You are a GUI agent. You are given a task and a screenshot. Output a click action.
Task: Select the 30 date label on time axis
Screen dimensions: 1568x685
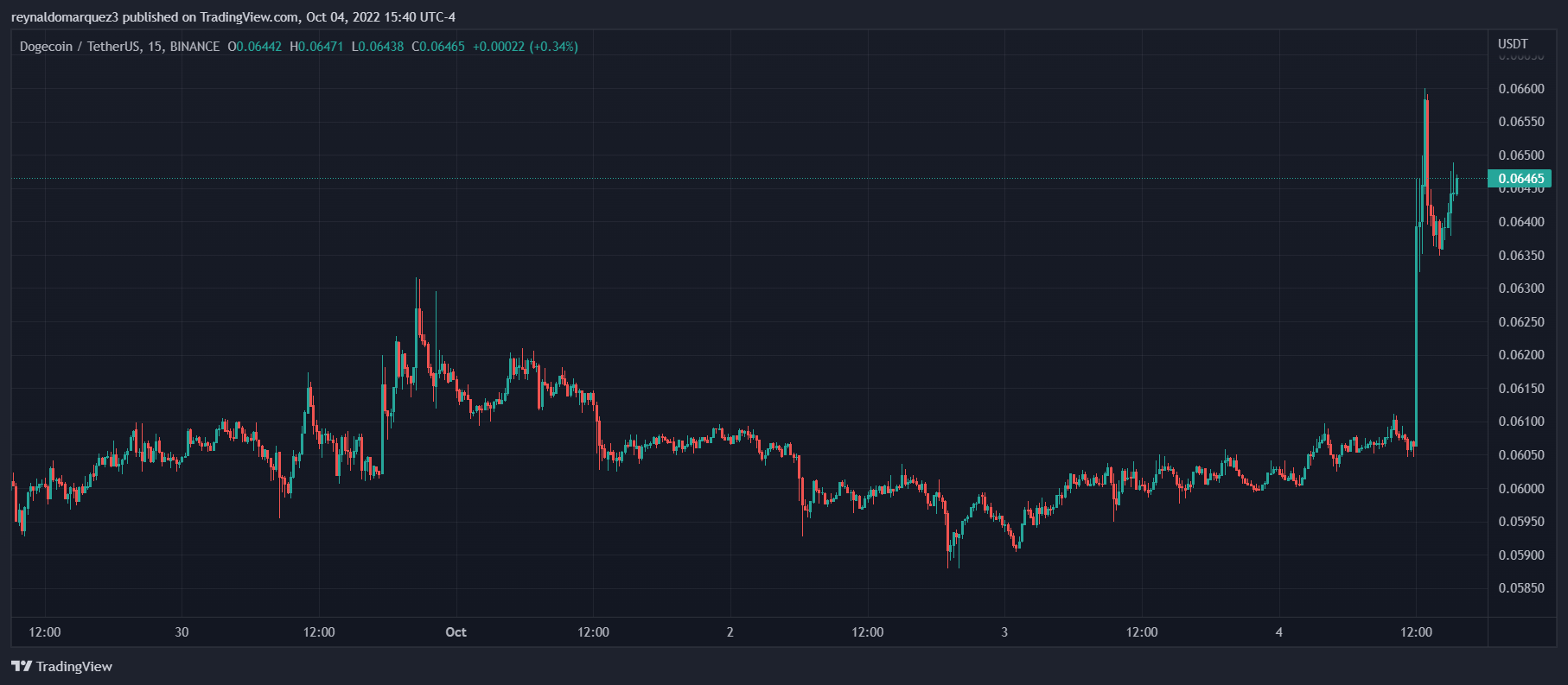pyautogui.click(x=182, y=632)
